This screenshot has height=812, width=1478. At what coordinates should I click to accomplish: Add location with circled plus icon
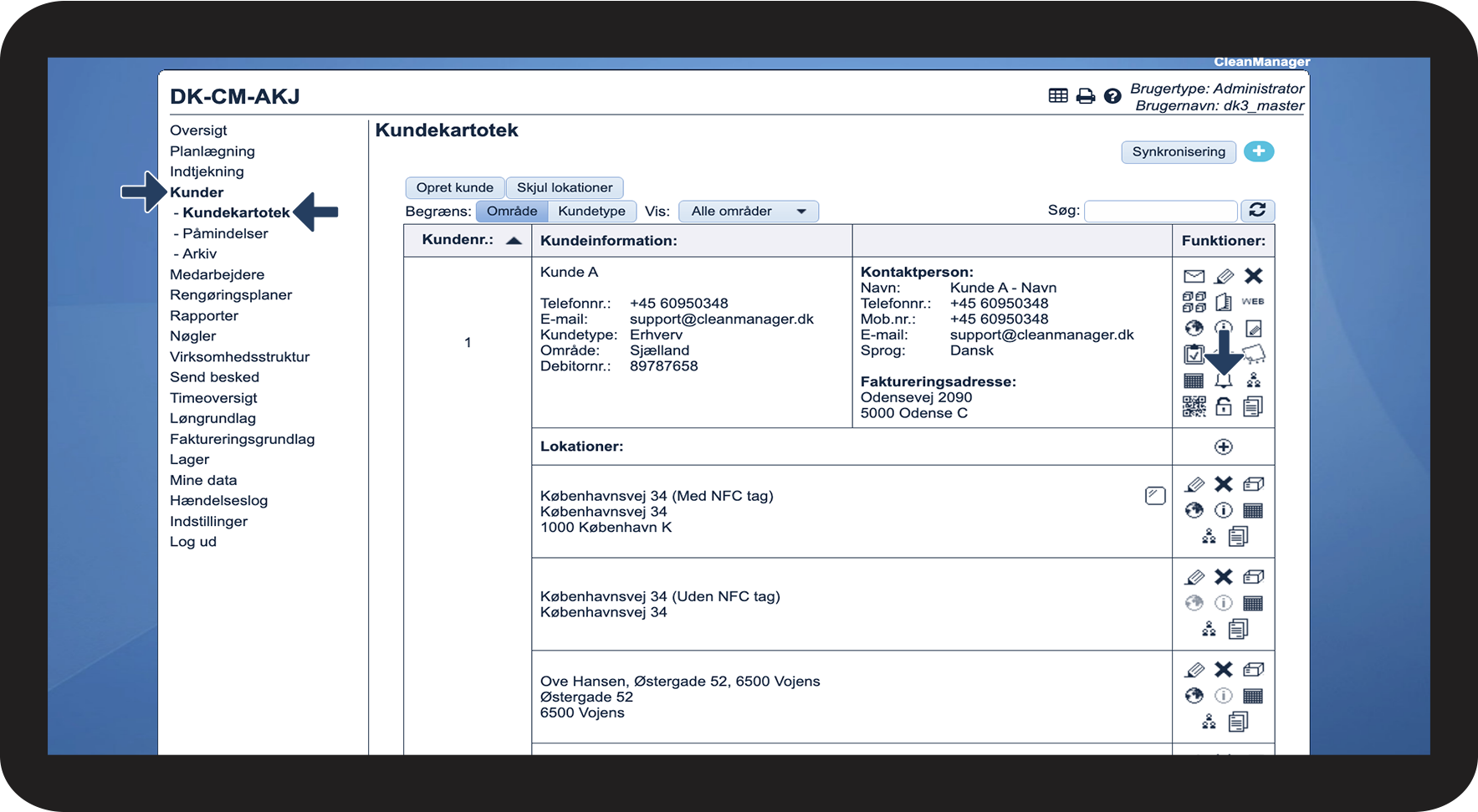1223,447
